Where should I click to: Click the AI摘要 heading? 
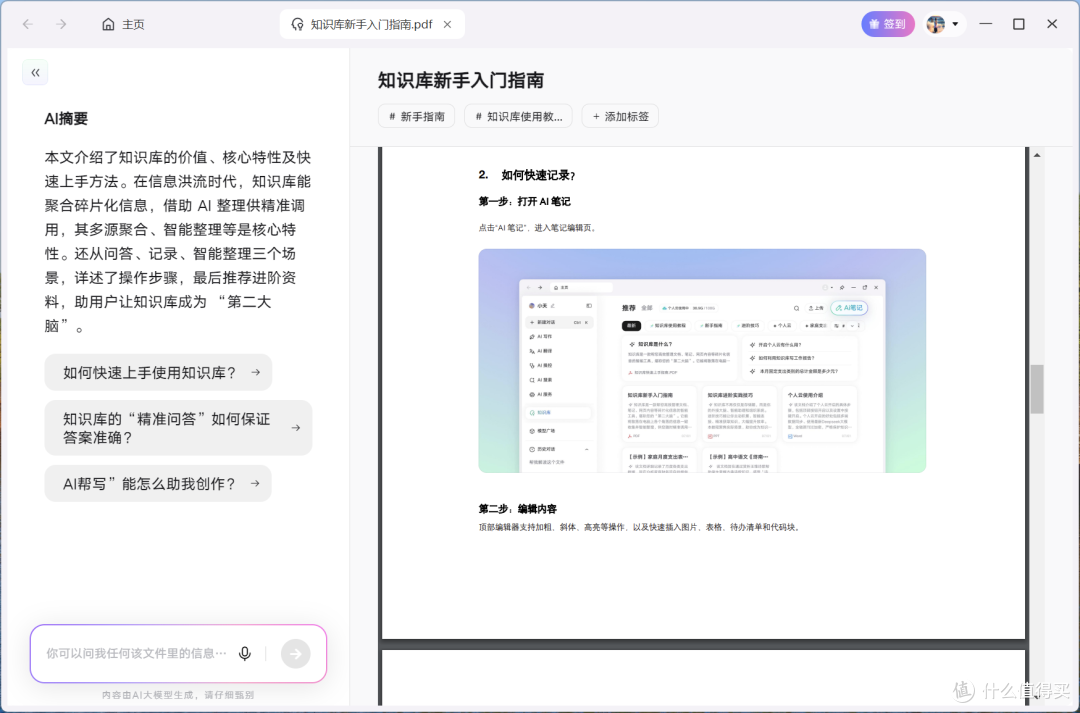tap(66, 118)
